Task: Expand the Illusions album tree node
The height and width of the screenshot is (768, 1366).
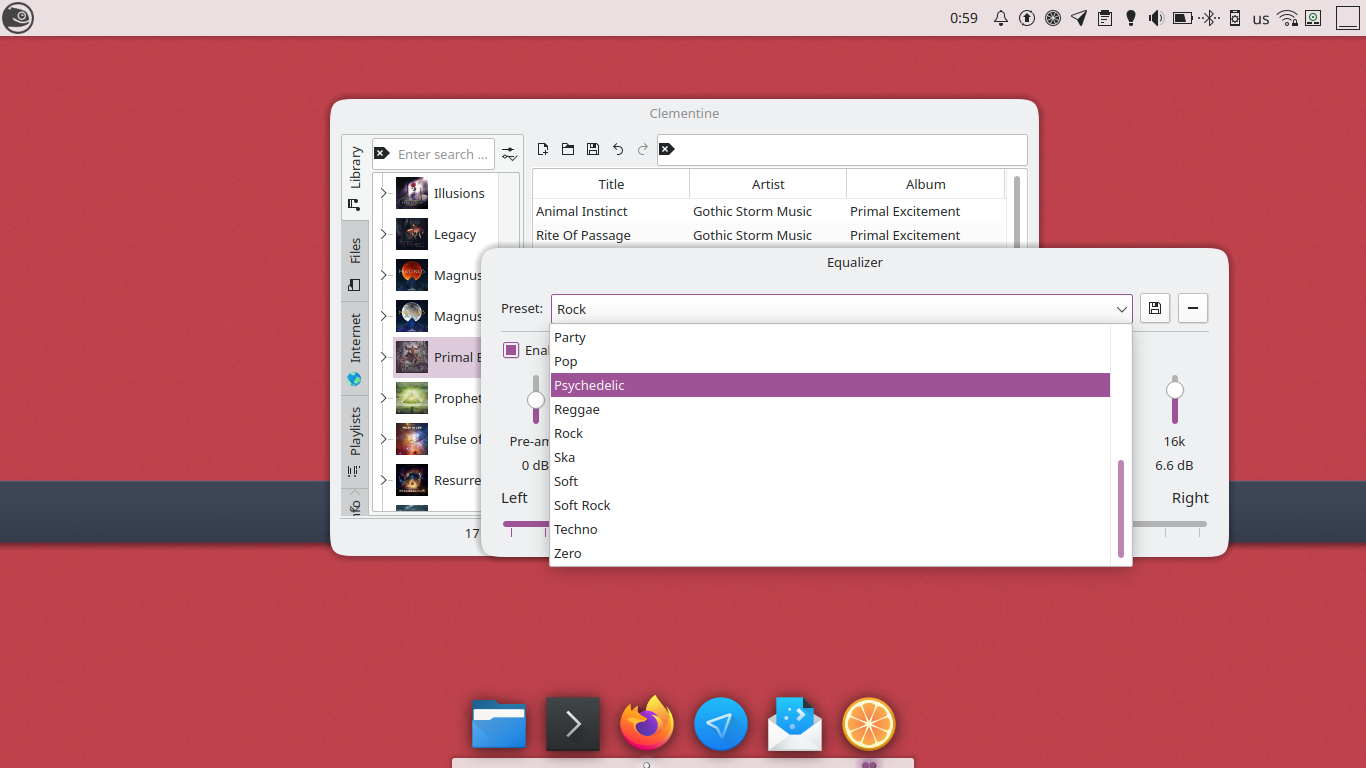Action: click(x=383, y=193)
